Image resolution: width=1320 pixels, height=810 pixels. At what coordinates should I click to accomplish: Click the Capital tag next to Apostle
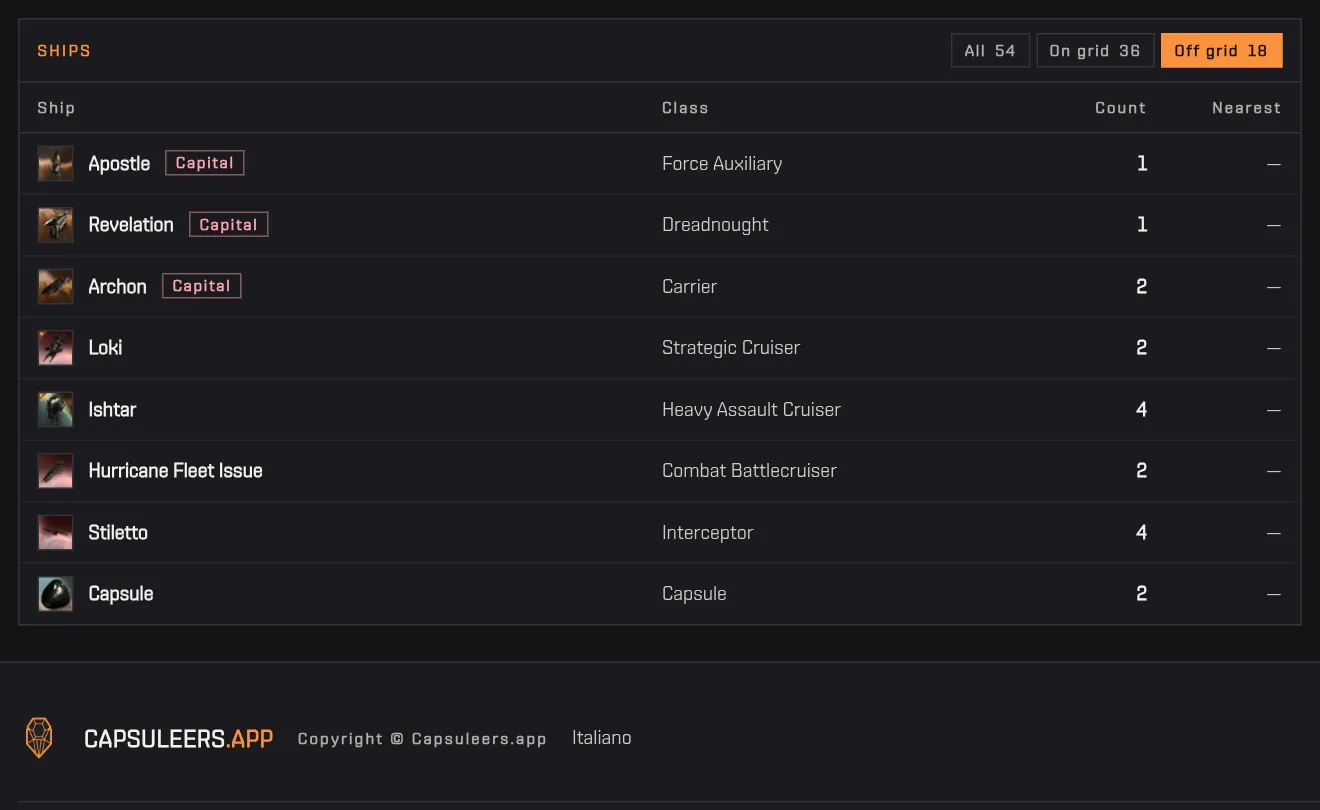pyautogui.click(x=205, y=163)
